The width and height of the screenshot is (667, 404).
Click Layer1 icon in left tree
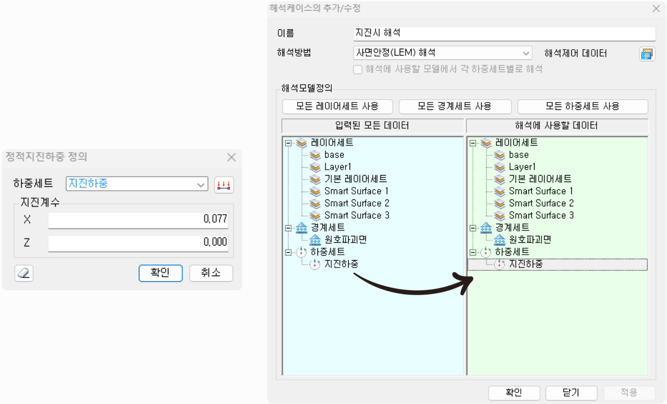click(315, 167)
